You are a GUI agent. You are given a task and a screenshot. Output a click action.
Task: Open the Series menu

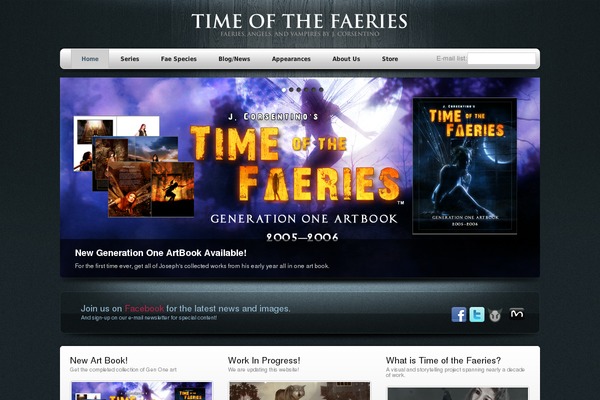[130, 59]
